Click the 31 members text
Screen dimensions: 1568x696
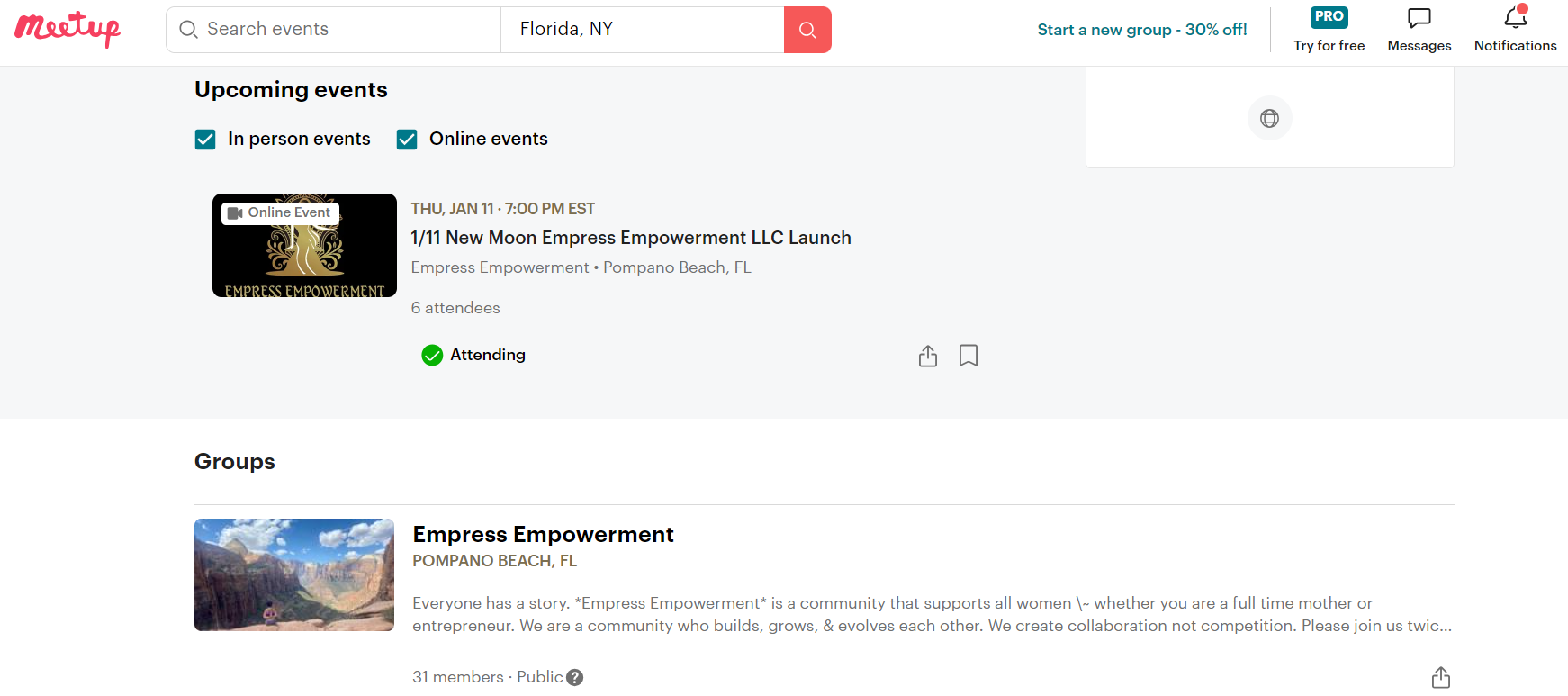point(458,677)
